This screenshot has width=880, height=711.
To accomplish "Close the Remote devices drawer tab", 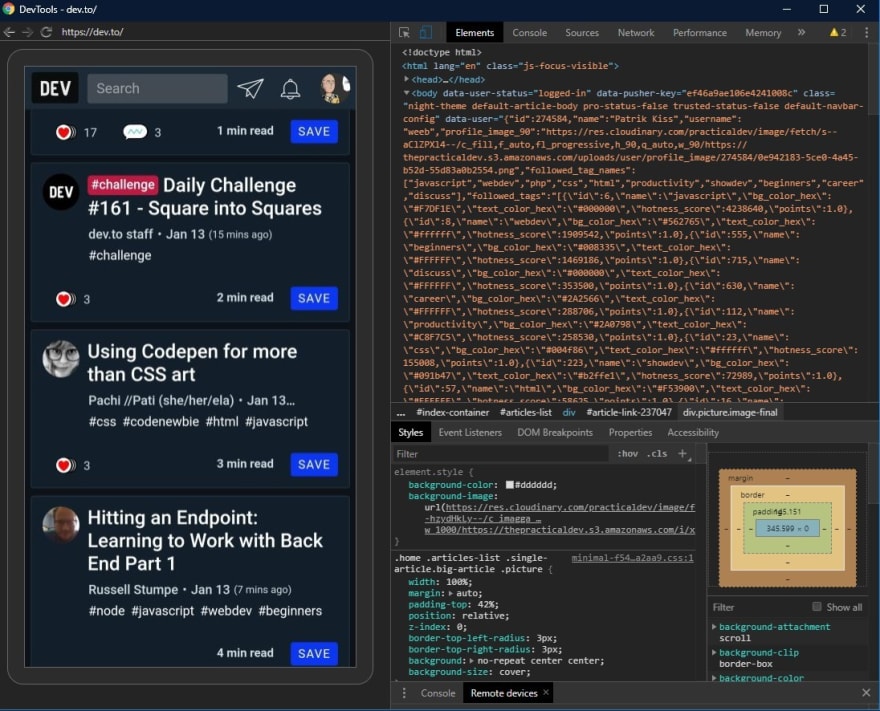I will [x=546, y=692].
